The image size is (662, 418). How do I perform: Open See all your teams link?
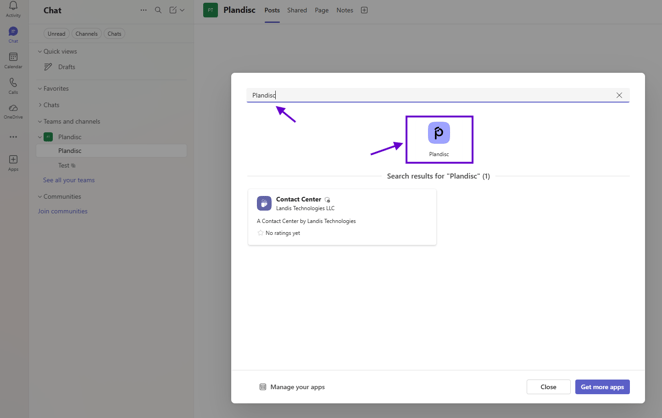point(69,180)
